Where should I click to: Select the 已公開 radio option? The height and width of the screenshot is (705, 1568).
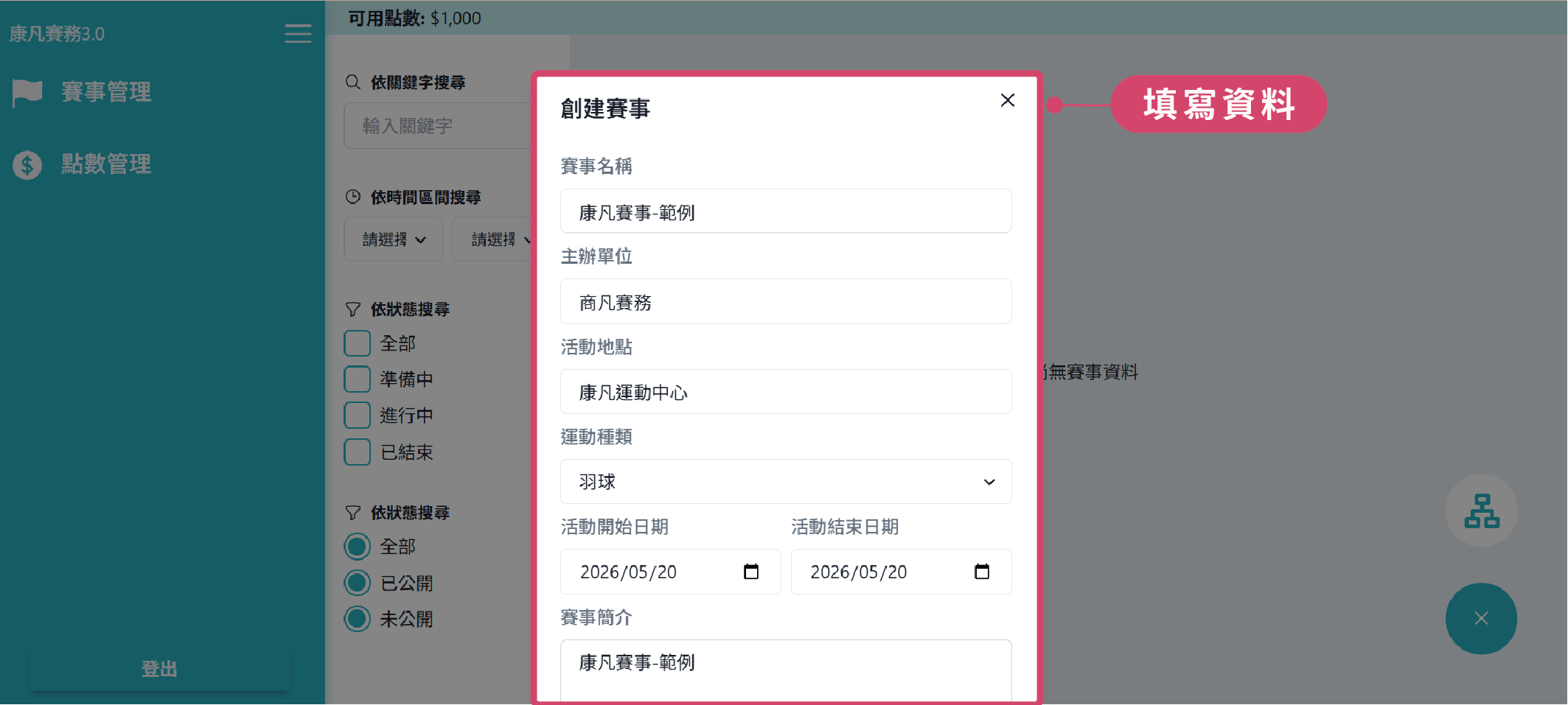coord(358,583)
